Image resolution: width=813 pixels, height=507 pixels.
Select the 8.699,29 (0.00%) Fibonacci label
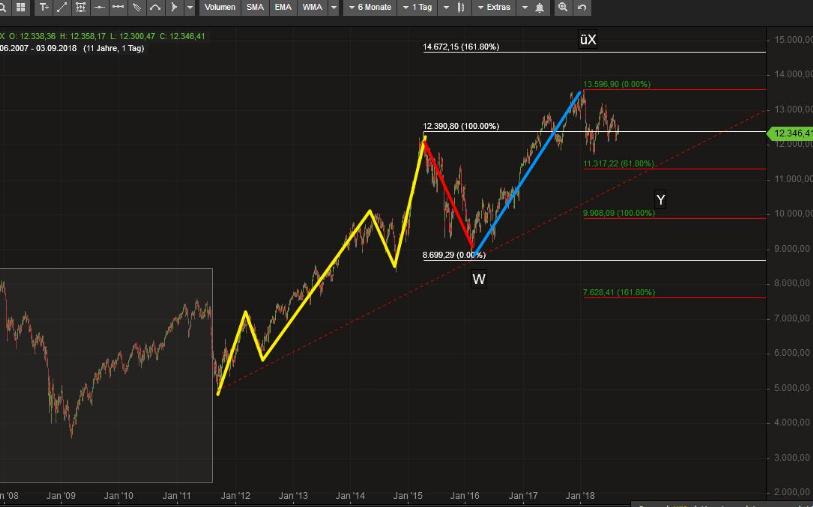[x=454, y=255]
